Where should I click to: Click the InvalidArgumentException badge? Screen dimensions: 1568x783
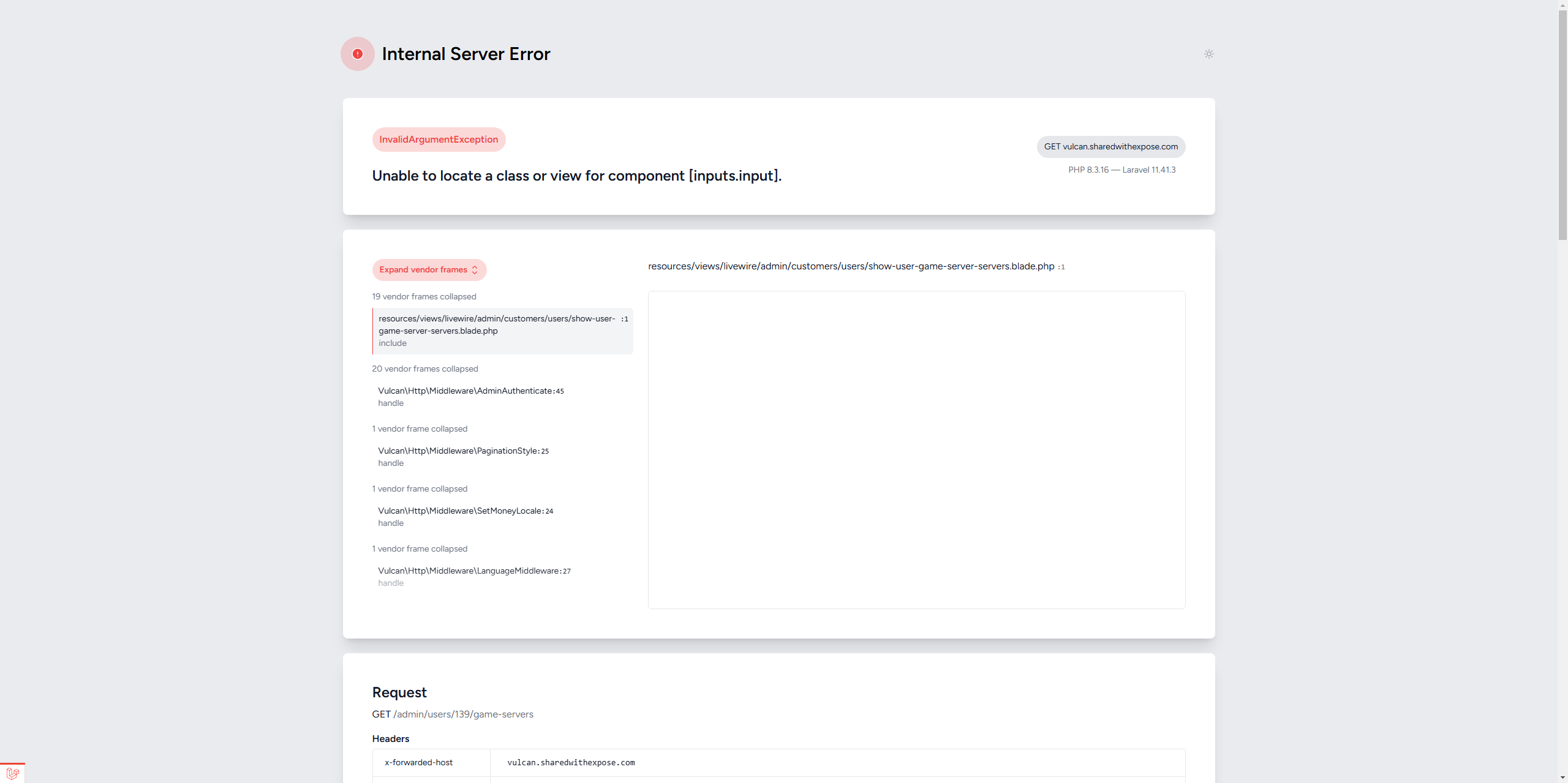point(439,140)
